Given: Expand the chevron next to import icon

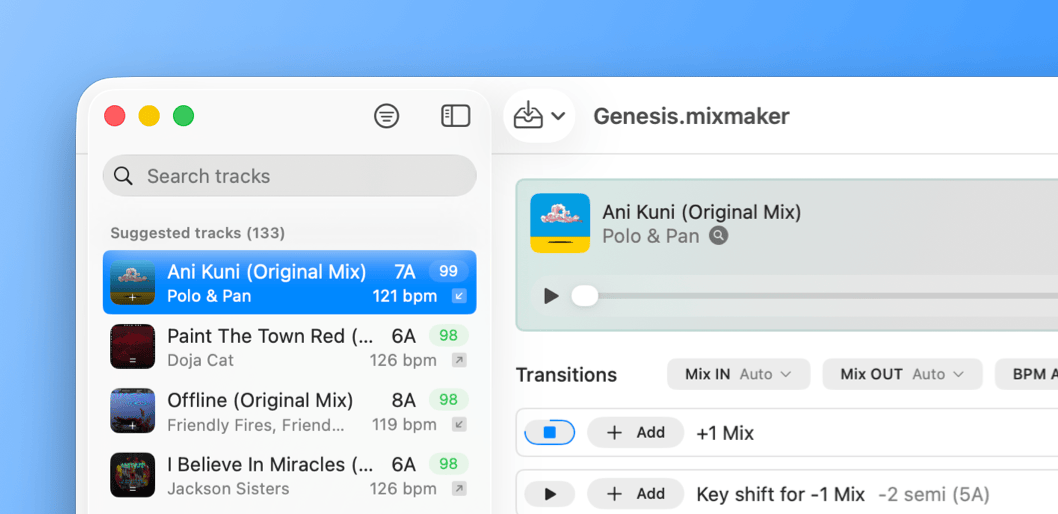Looking at the screenshot, I should click(x=558, y=116).
